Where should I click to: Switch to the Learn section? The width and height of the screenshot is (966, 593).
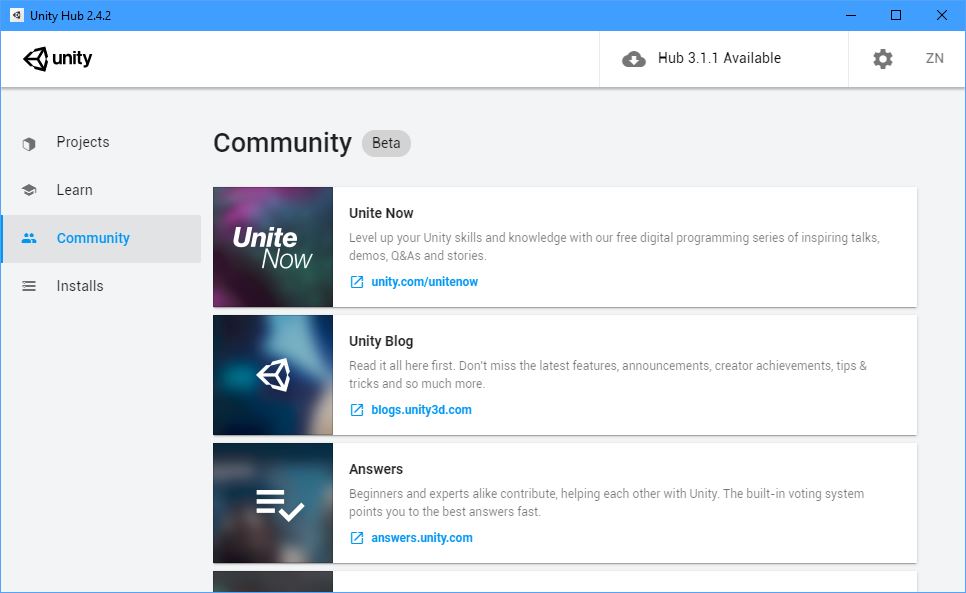click(75, 190)
